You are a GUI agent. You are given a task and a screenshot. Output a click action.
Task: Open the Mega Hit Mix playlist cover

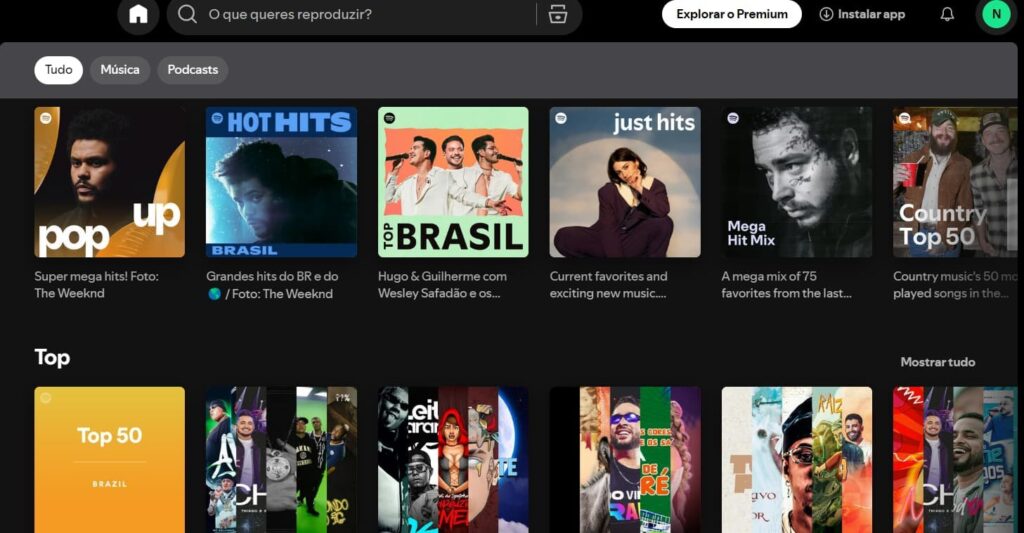click(x=797, y=182)
